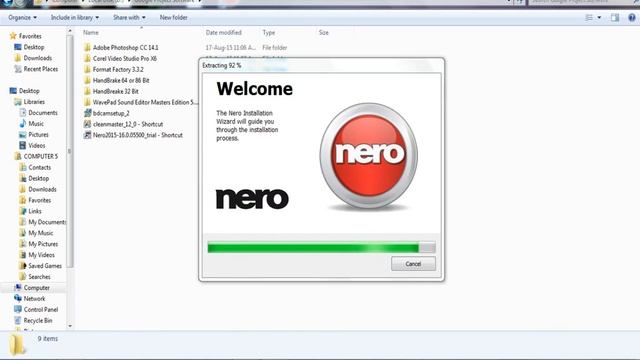Select Favorites star icon in sidebar
Viewport: 640px width, 360px height.
coord(13,36)
